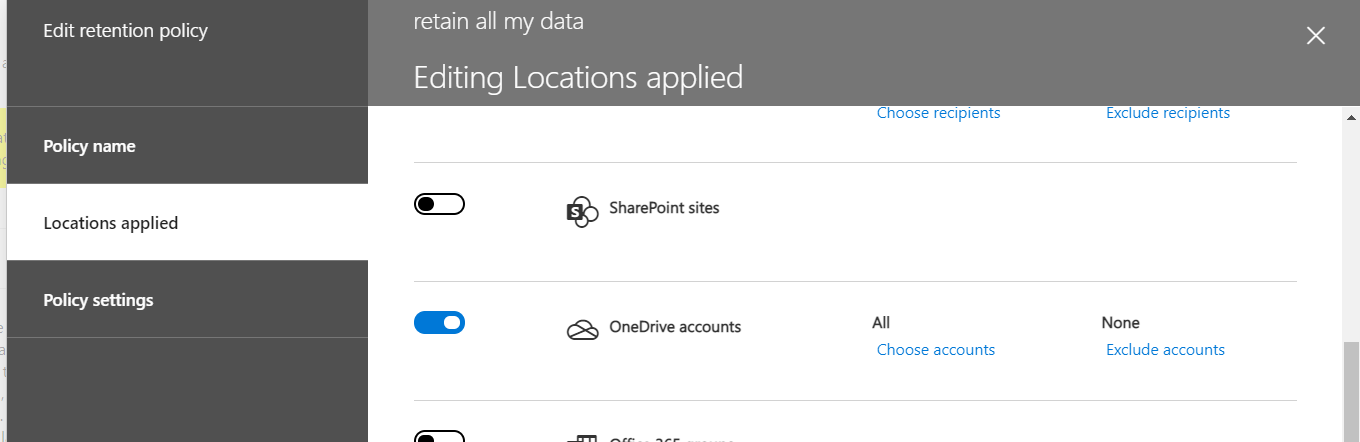Click the OneDrive accounts cloud icon
1360x442 pixels.
(582, 330)
